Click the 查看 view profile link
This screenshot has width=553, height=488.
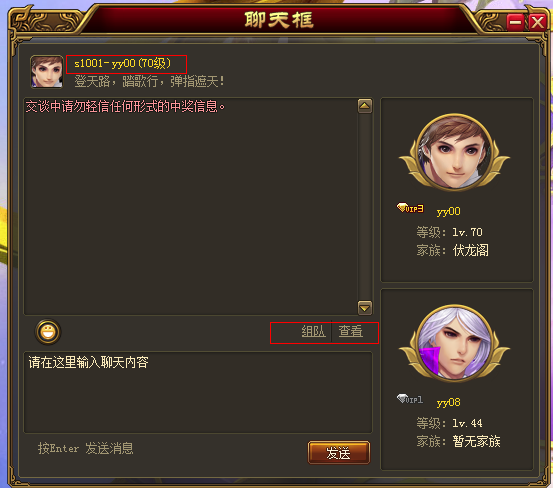click(x=351, y=331)
